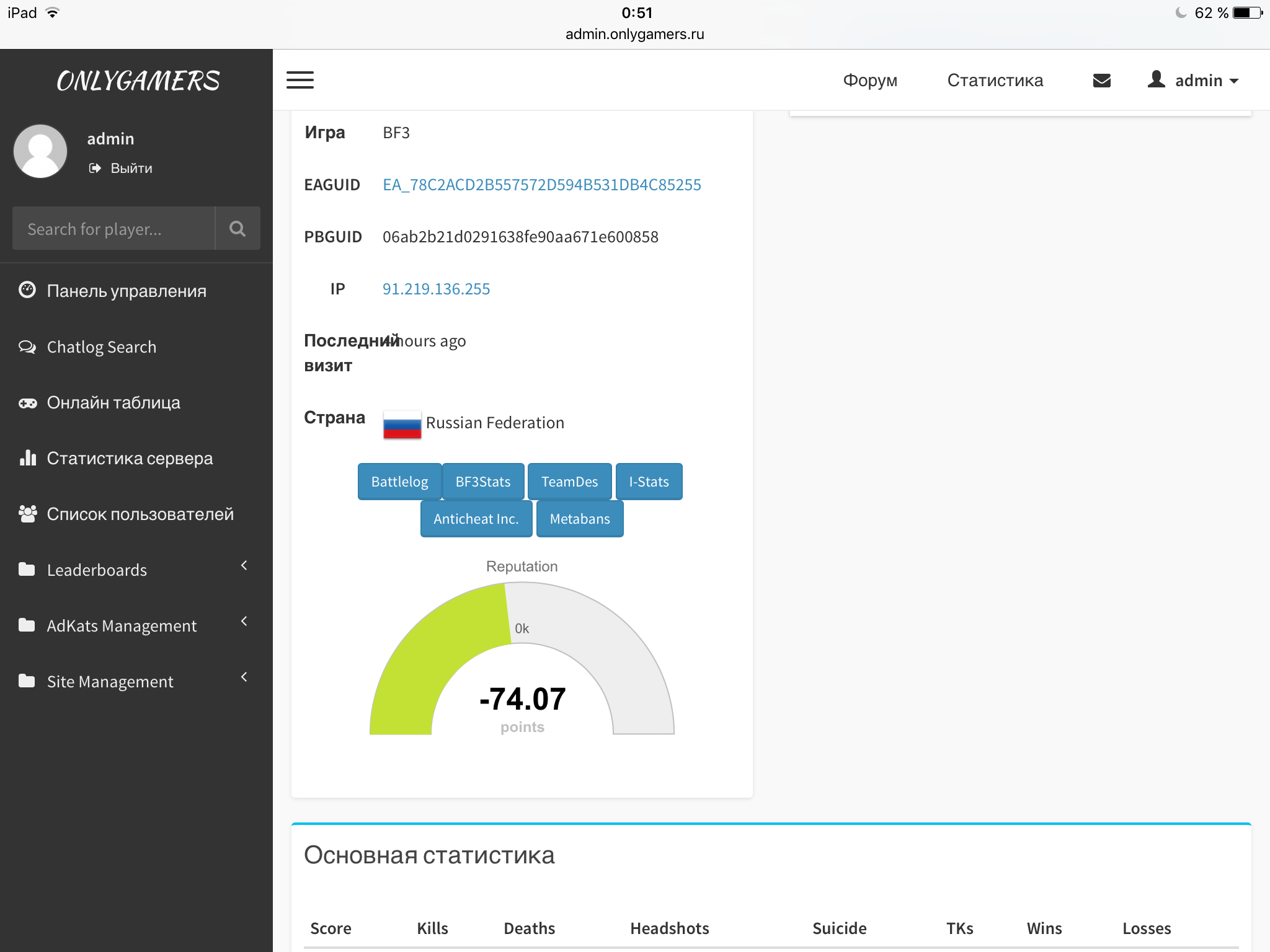Open Панель управления in the sidebar

tap(127, 291)
